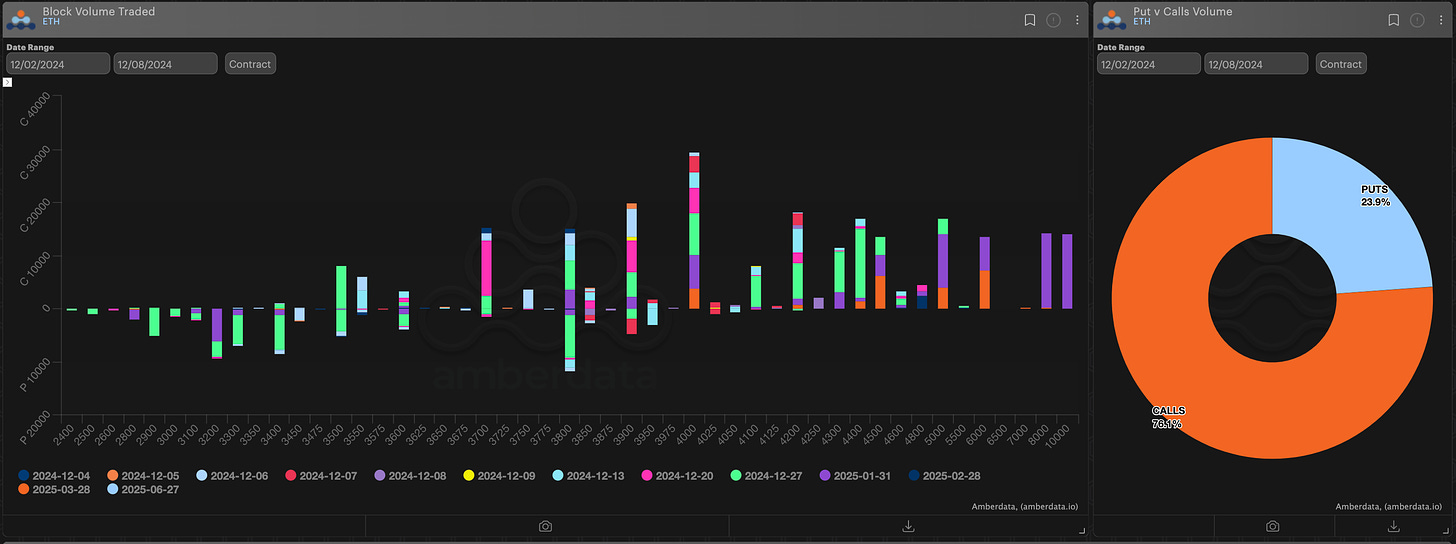Take camera snapshot of Put v Calls chart
The image size is (1456, 544).
(1272, 526)
